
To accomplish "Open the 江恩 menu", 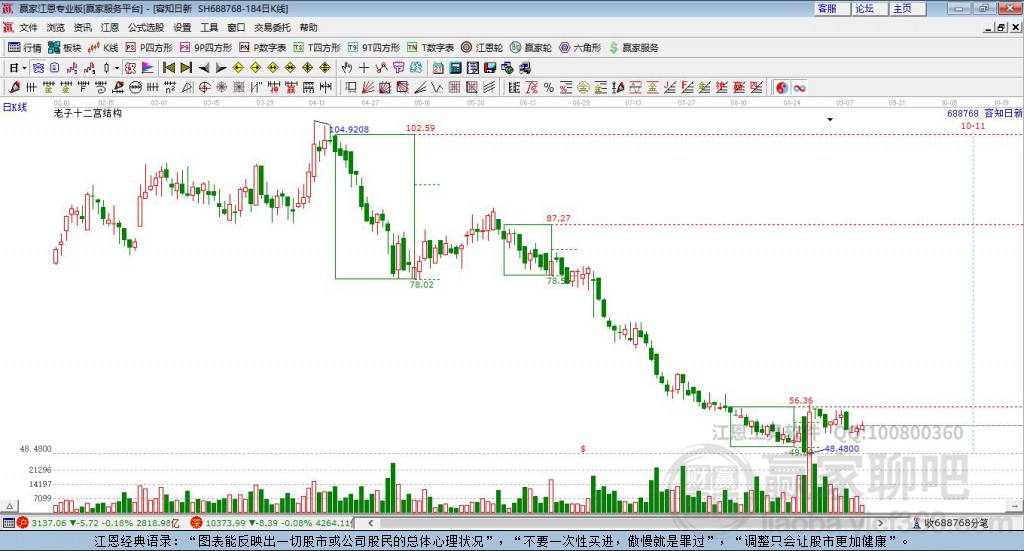I will (x=110, y=27).
